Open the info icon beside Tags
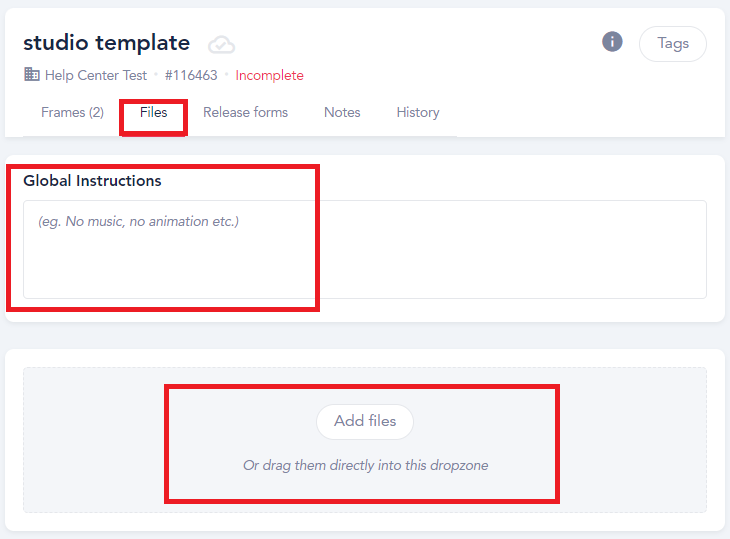Viewport: 730px width, 539px height. pyautogui.click(x=612, y=42)
